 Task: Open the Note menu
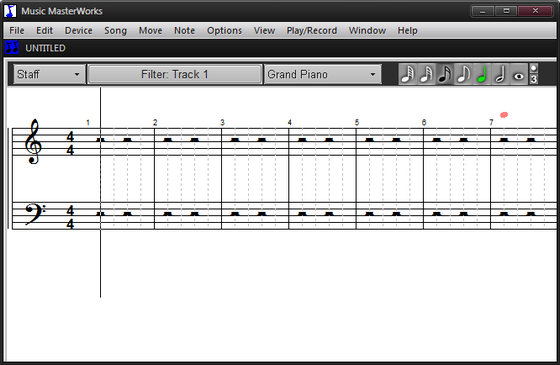[184, 31]
